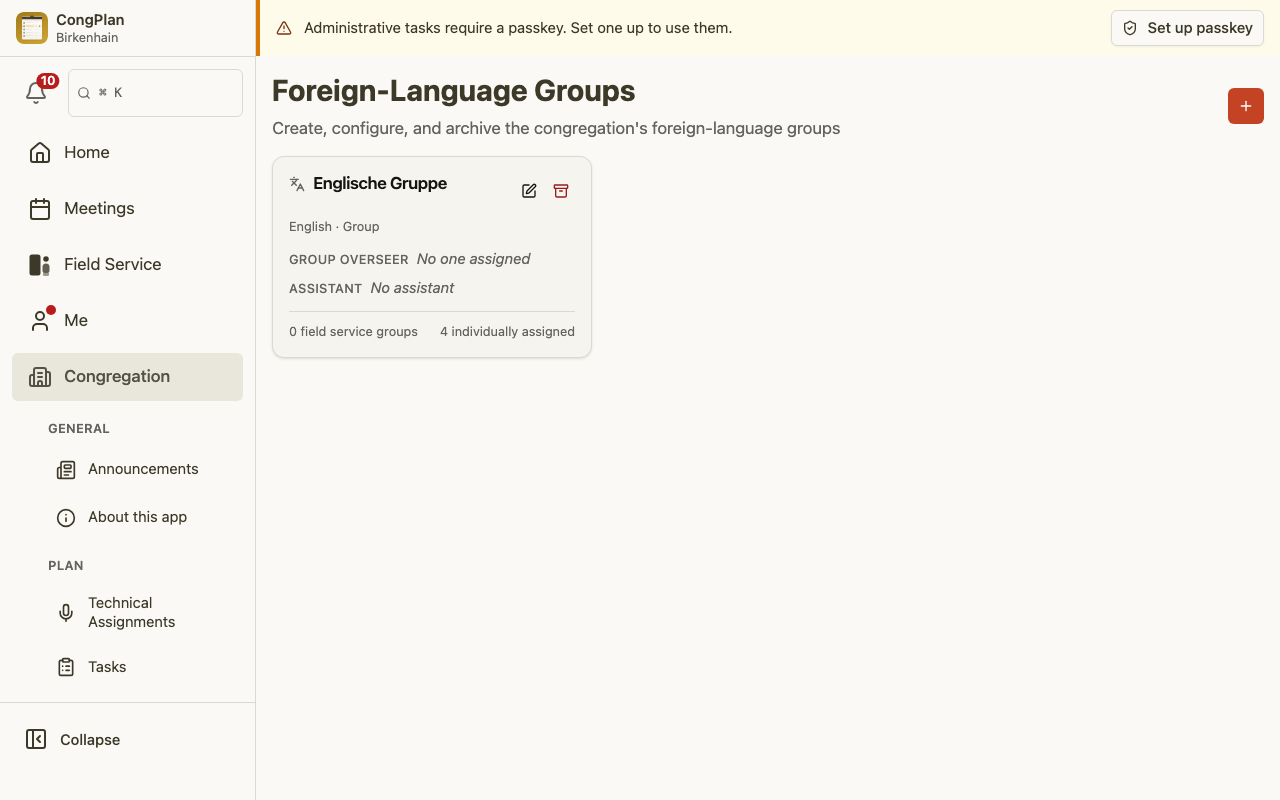Click the Set up passkey button

[1187, 28]
